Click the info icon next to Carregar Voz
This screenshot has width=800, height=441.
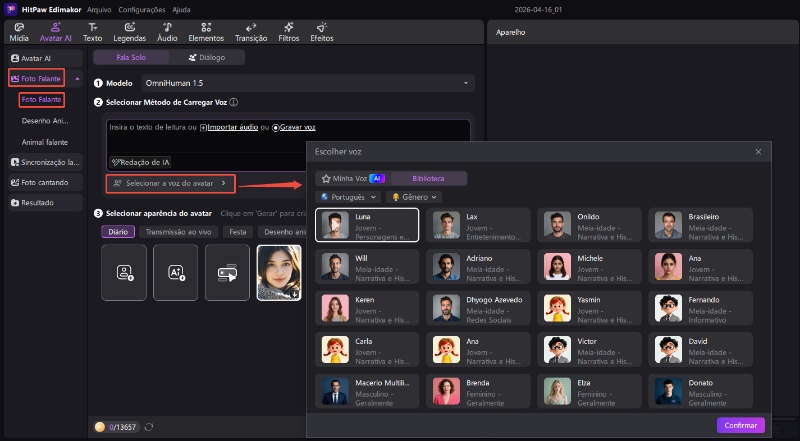(234, 102)
